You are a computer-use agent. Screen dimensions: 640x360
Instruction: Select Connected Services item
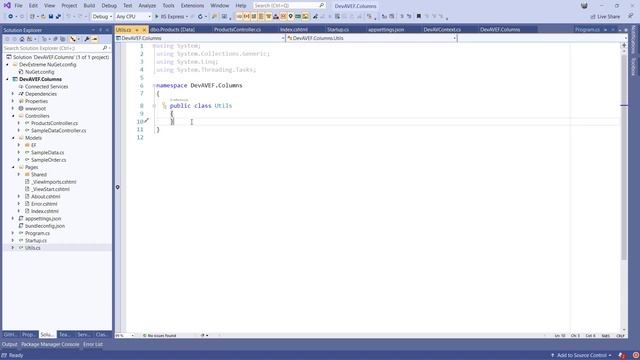[x=47, y=87]
